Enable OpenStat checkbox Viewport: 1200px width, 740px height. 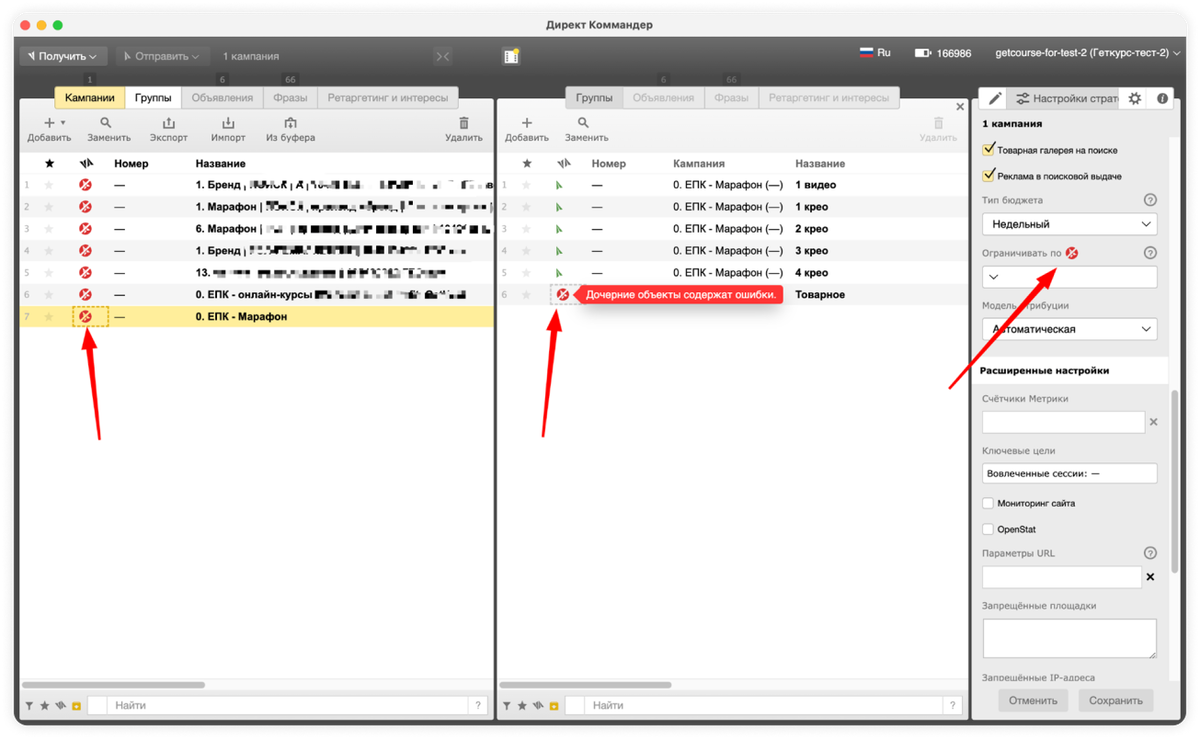point(988,529)
